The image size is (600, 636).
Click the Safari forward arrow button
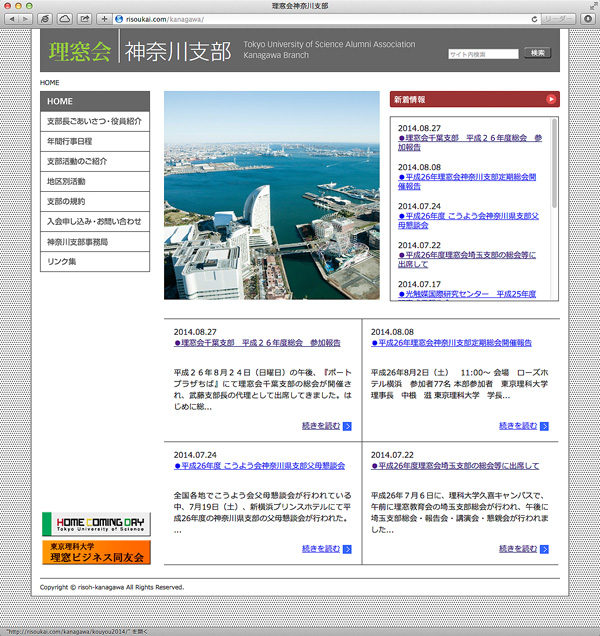[25, 19]
